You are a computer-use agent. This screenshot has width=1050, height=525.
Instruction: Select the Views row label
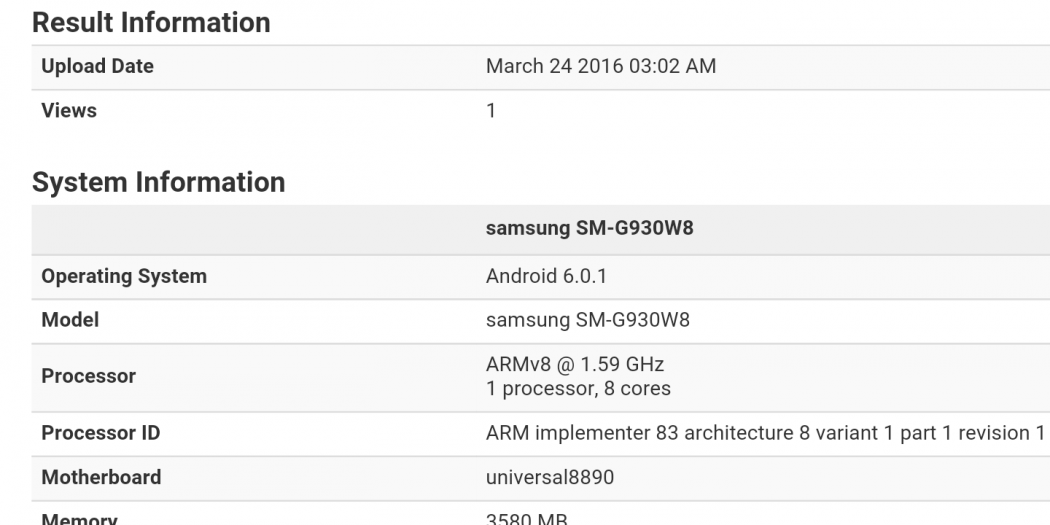69,111
